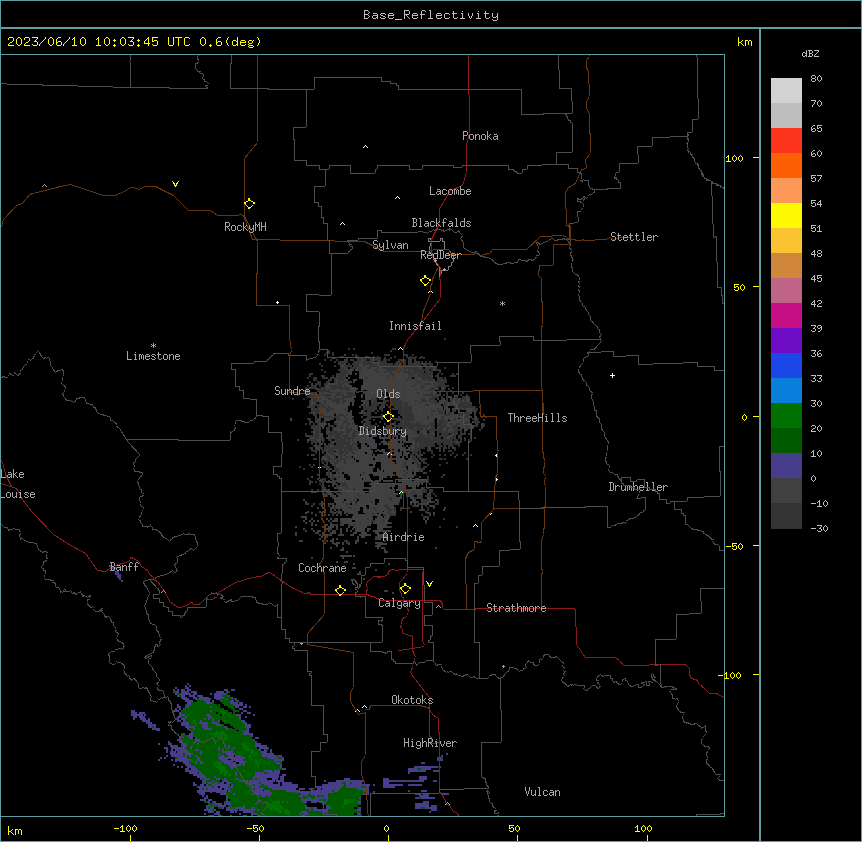
Task: Select the Innisfail label
Action: [415, 326]
